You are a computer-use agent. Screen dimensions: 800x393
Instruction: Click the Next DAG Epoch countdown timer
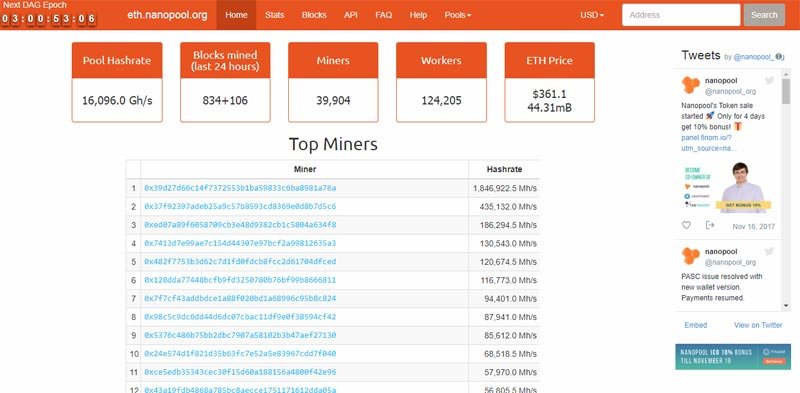coord(48,19)
